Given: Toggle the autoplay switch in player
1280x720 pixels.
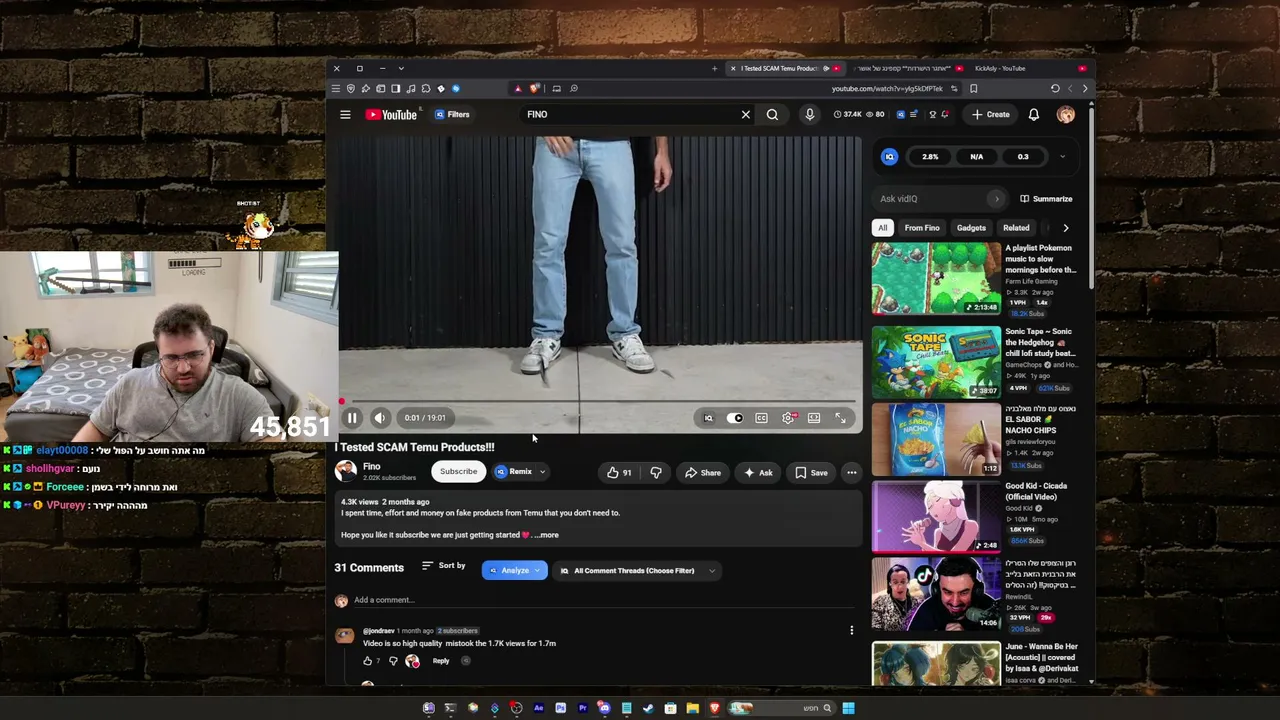Looking at the screenshot, I should (735, 418).
